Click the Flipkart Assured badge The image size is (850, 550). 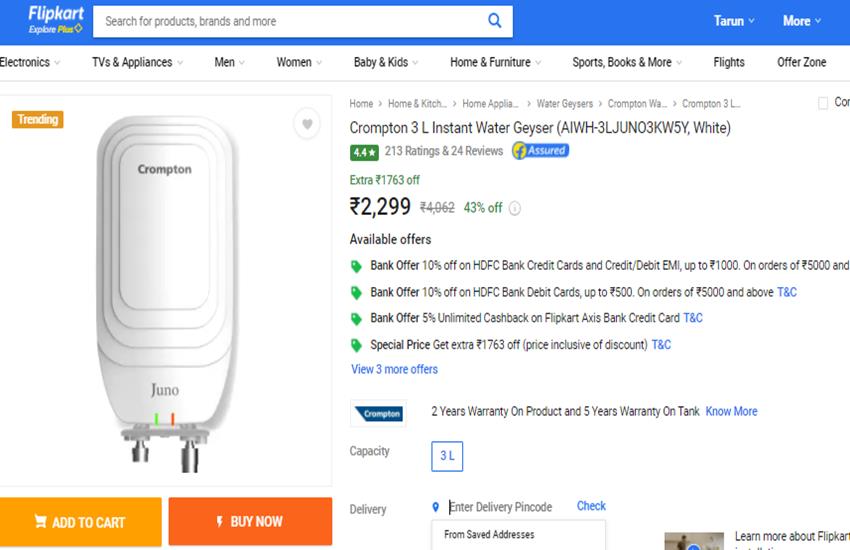(540, 151)
